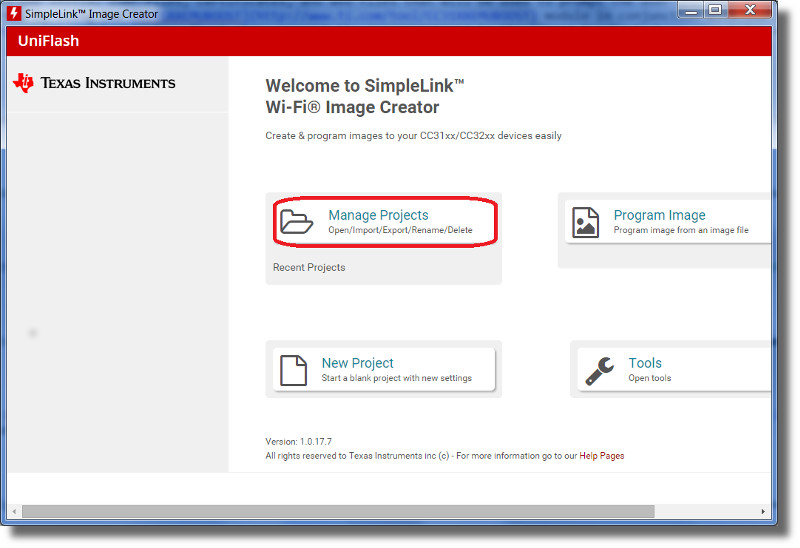
Task: Click 'Program image from an image file' description
Action: coord(680,231)
